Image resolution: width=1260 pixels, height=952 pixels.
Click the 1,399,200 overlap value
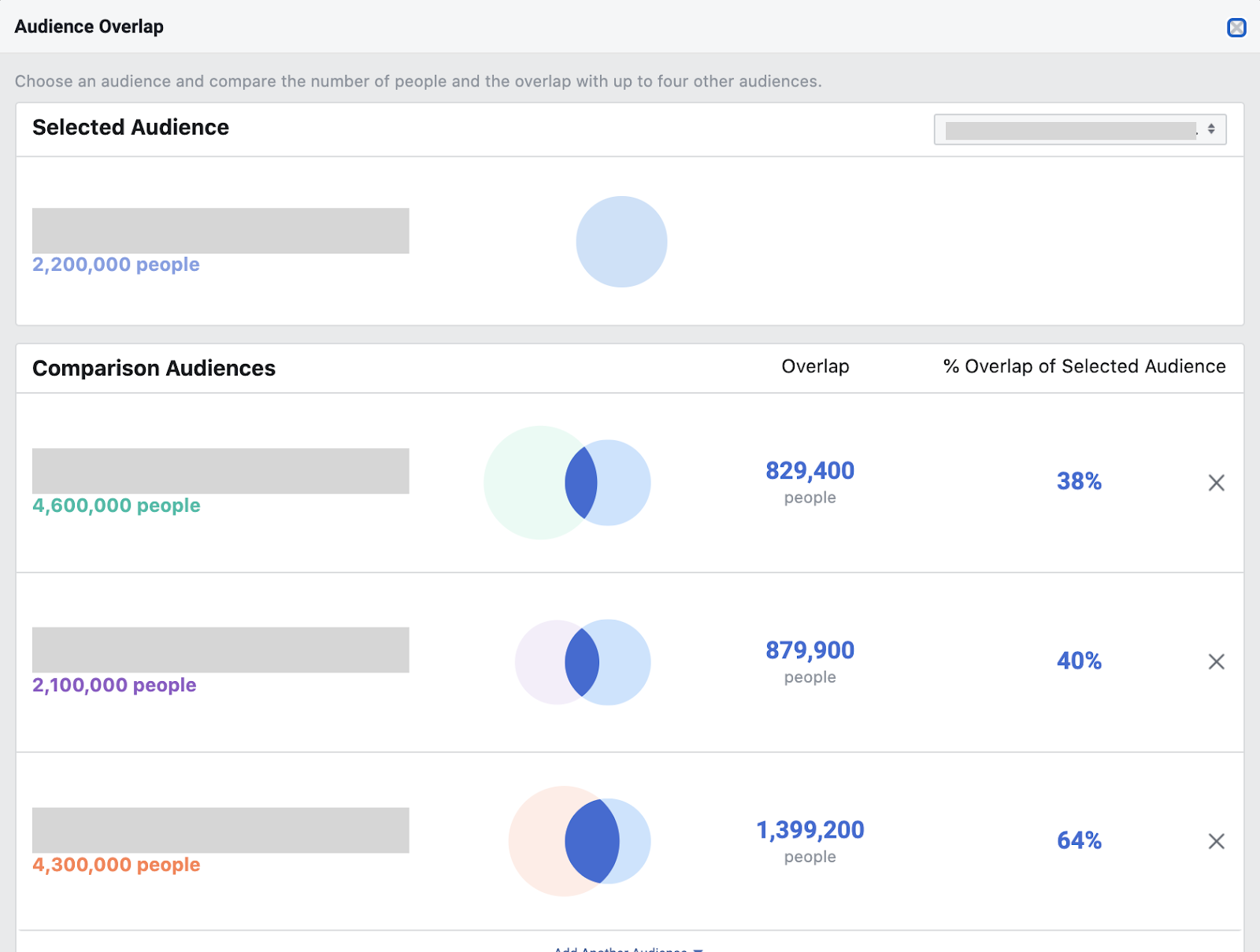(810, 830)
